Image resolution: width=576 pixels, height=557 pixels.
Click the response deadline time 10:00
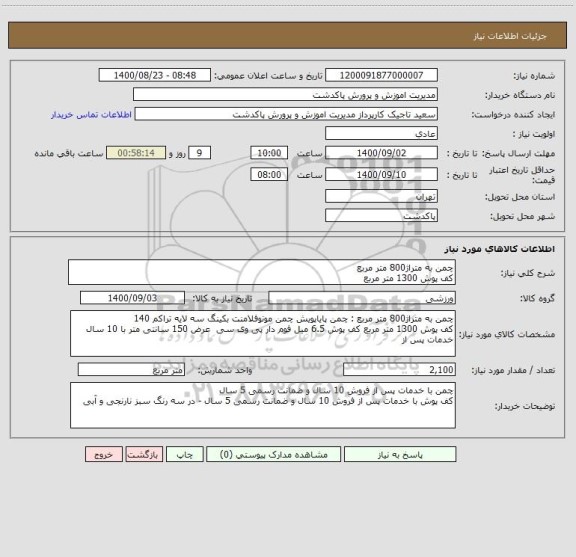pyautogui.click(x=269, y=153)
